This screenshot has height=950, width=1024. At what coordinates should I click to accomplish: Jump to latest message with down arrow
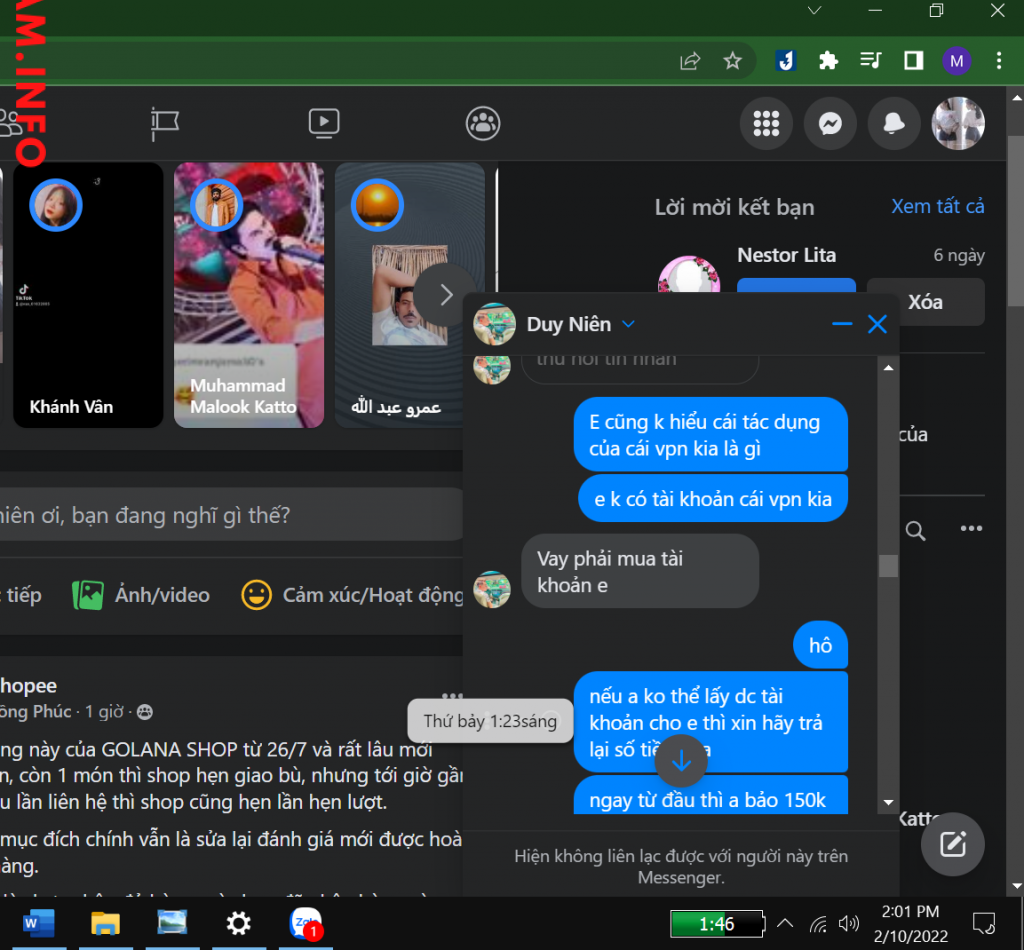(681, 761)
